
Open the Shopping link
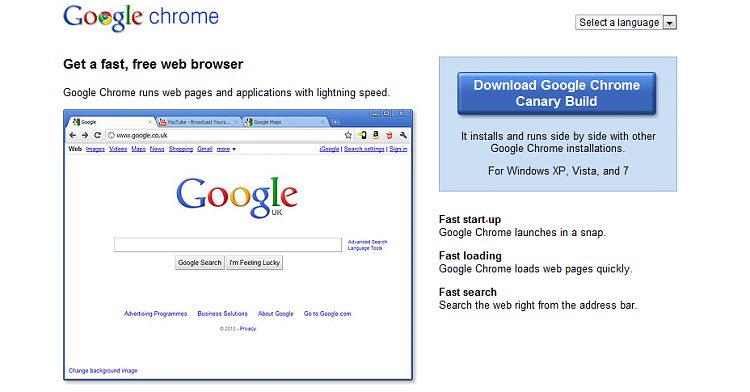click(x=181, y=149)
